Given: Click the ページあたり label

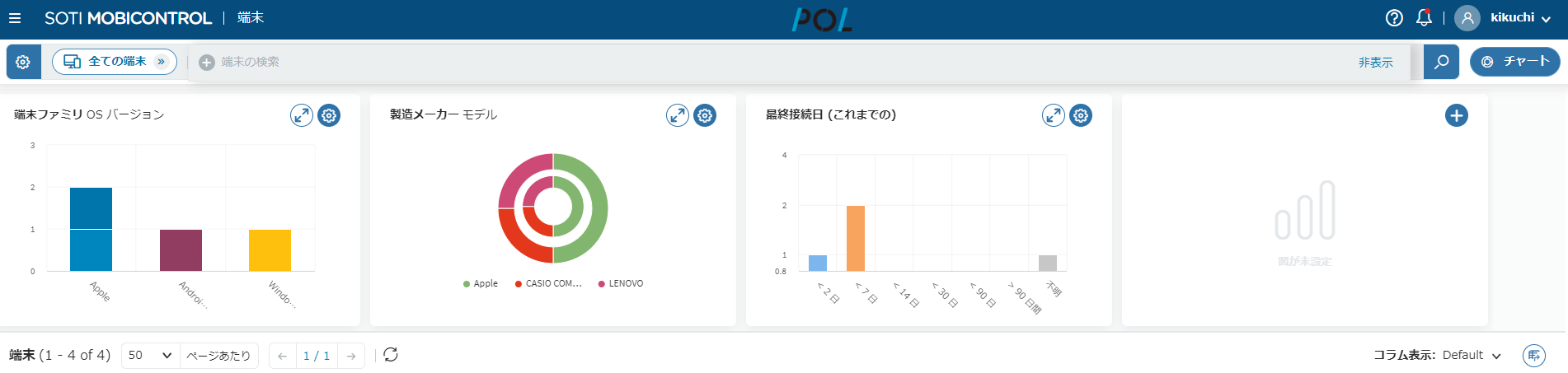Looking at the screenshot, I should 218,356.
